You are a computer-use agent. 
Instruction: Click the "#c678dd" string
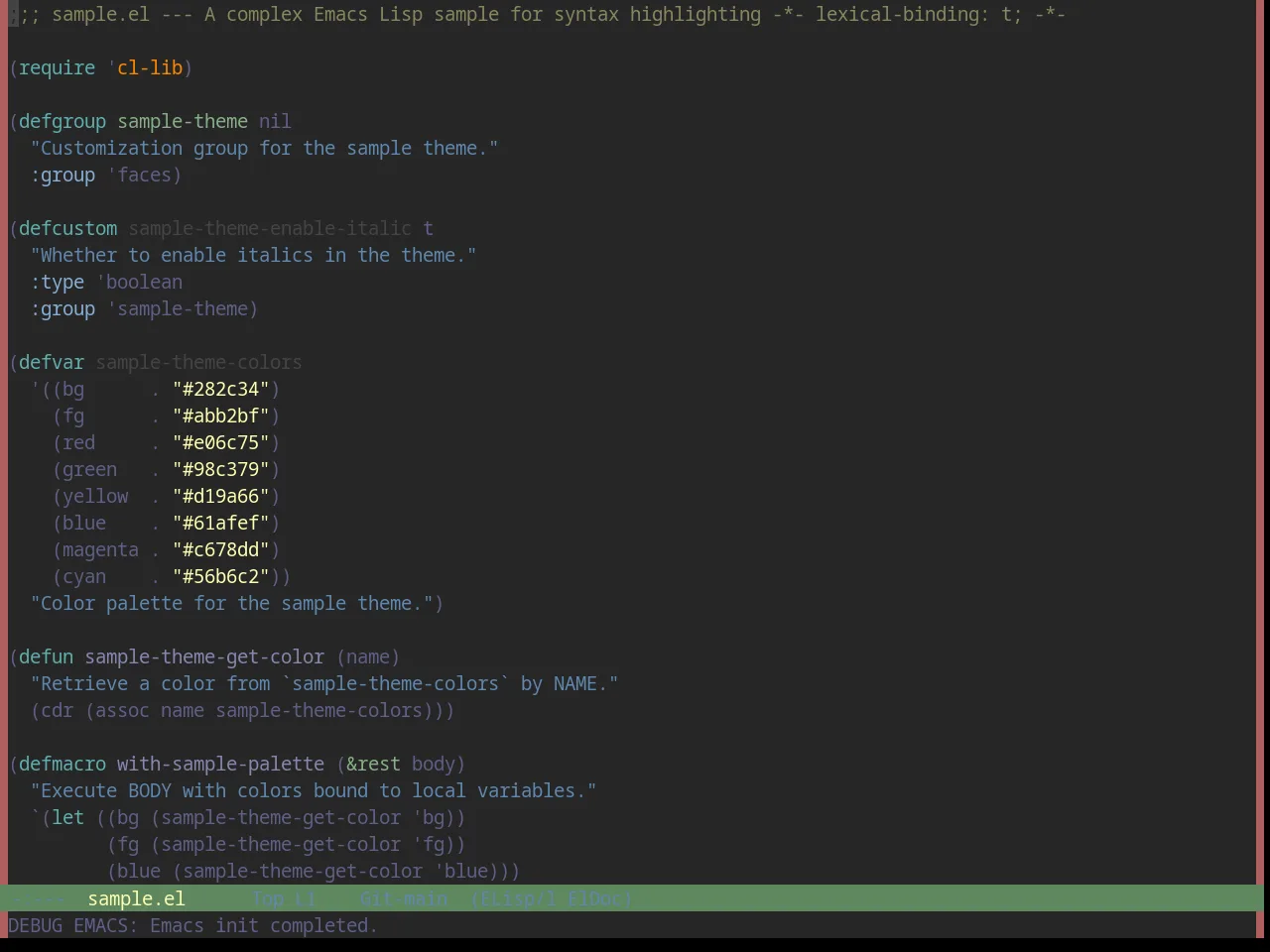[221, 549]
